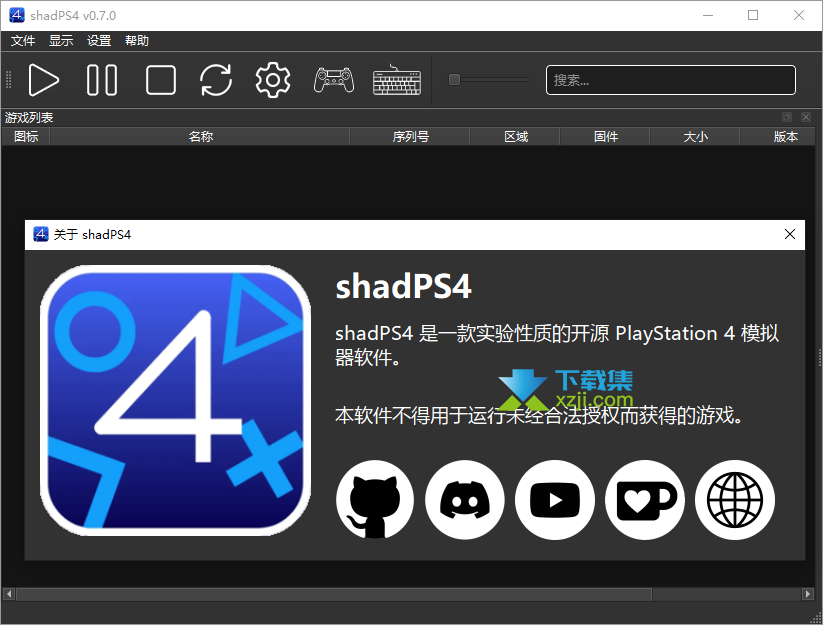Open controller configuration icon
The width and height of the screenshot is (823, 625).
tap(333, 80)
